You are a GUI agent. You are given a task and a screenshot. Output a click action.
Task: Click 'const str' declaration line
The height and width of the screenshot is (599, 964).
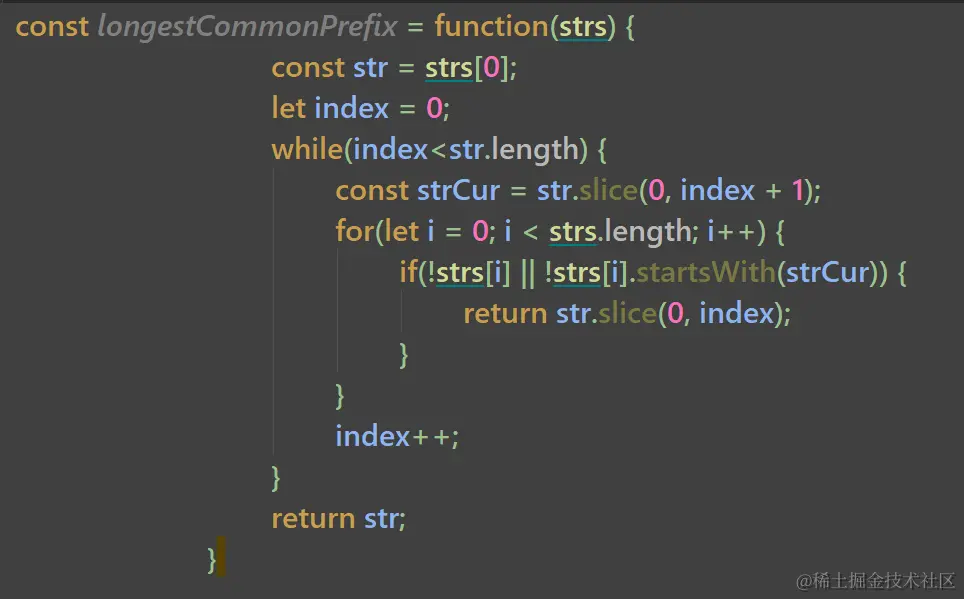(x=394, y=68)
